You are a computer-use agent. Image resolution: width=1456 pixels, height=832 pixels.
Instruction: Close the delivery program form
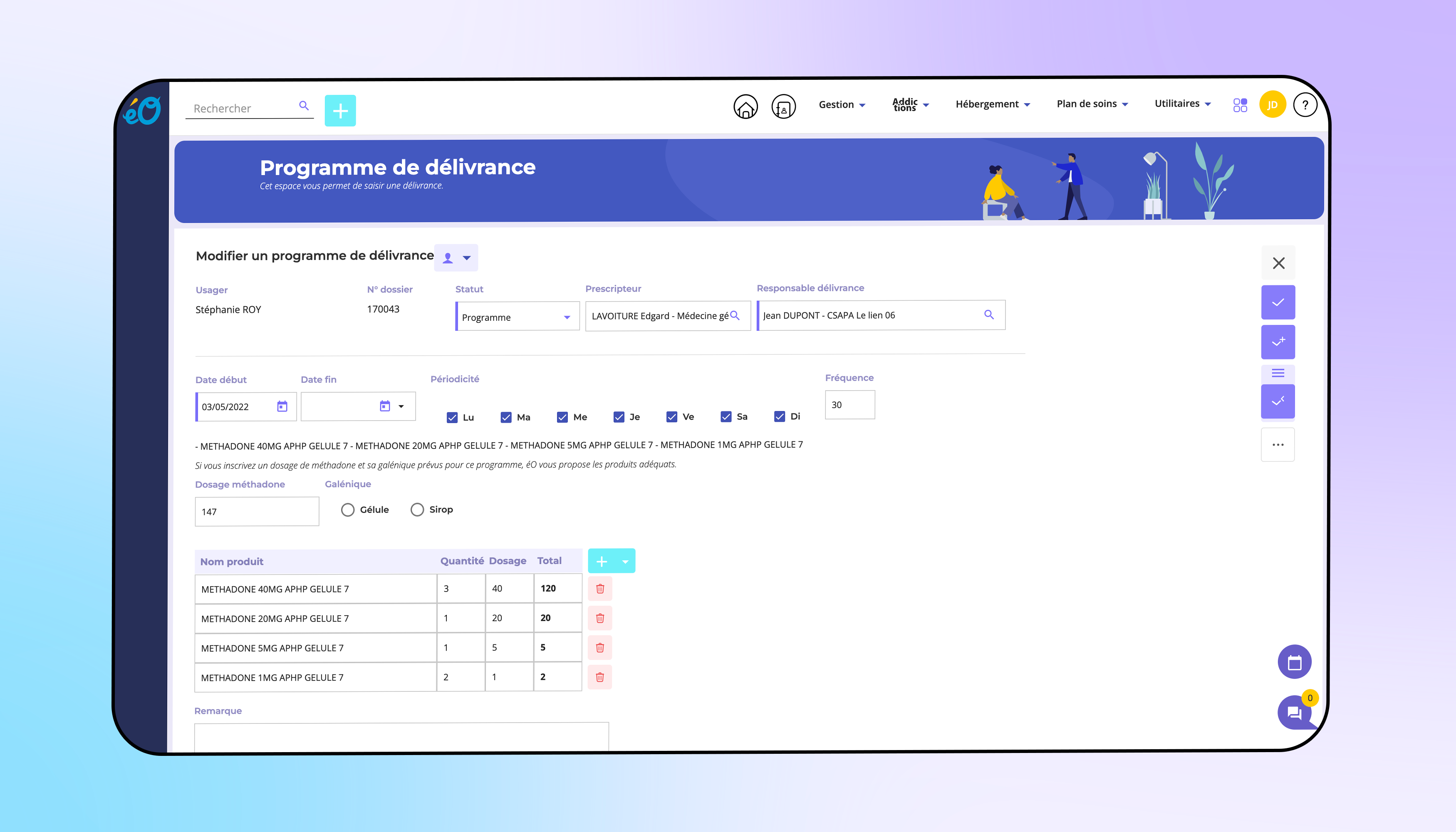tap(1278, 263)
